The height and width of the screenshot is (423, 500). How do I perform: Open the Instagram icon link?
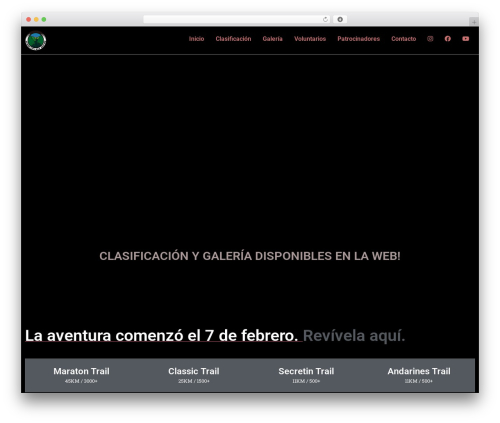coord(430,39)
